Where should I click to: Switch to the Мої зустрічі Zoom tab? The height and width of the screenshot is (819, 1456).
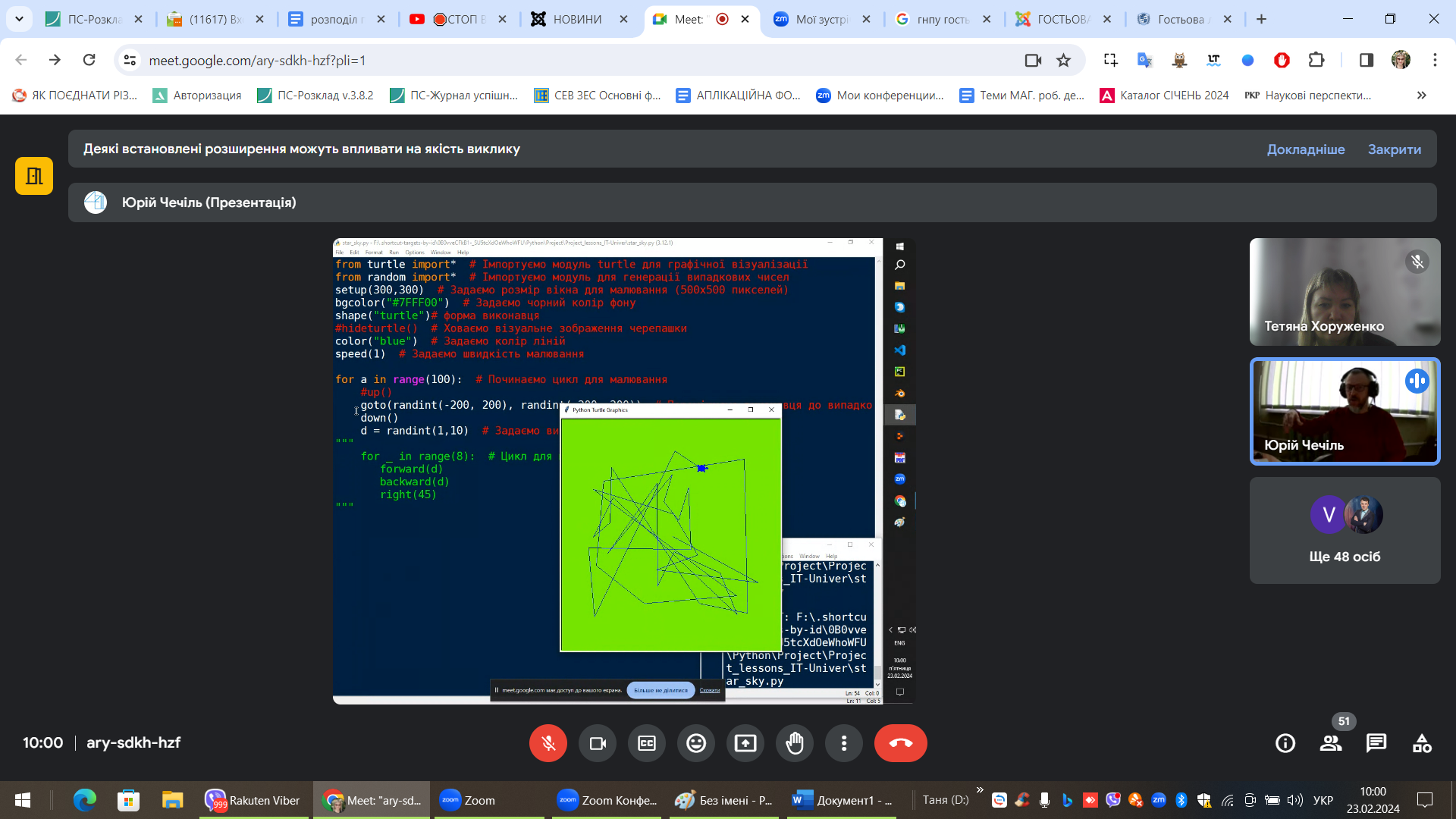click(821, 19)
